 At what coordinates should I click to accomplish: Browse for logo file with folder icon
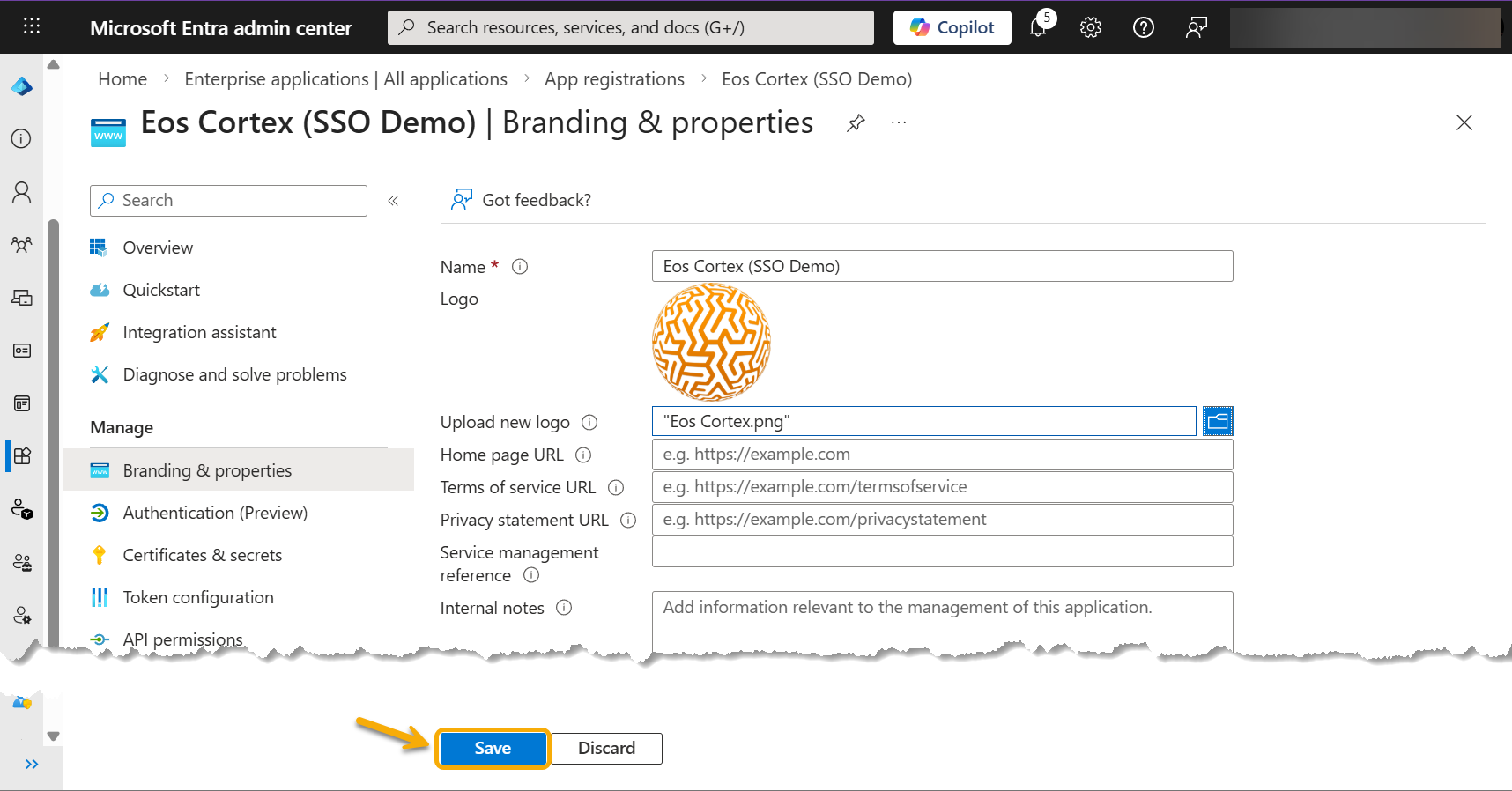[1218, 421]
